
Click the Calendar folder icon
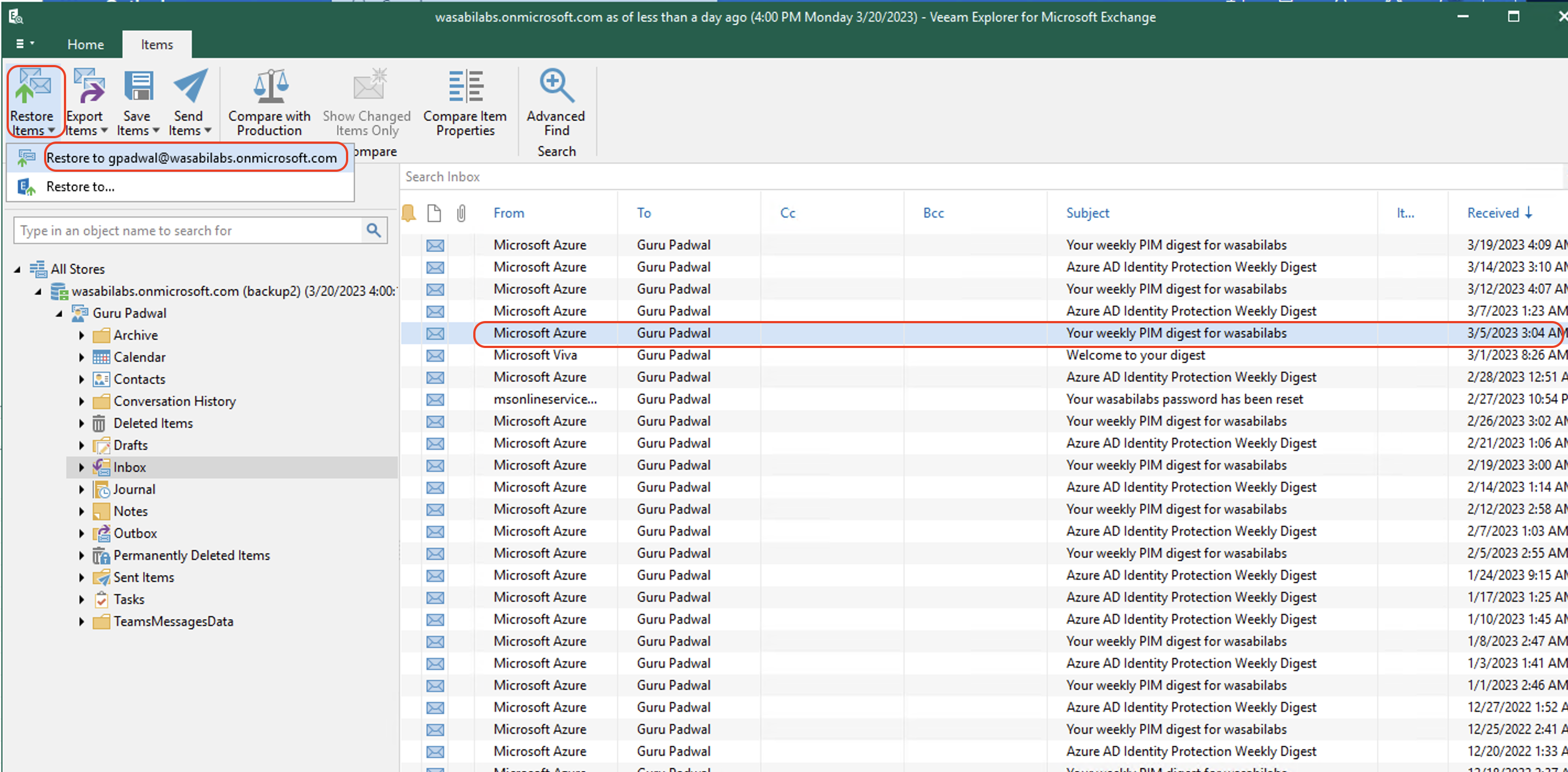(x=101, y=357)
